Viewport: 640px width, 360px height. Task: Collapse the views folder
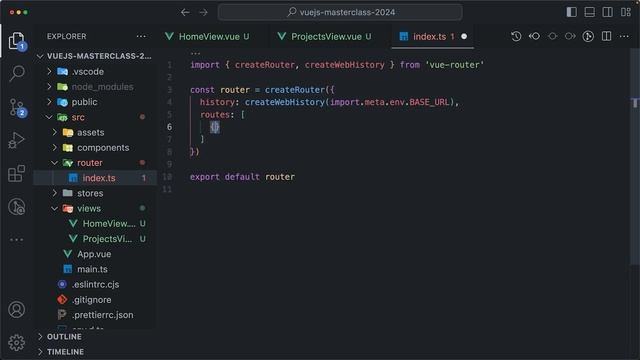[95, 209]
